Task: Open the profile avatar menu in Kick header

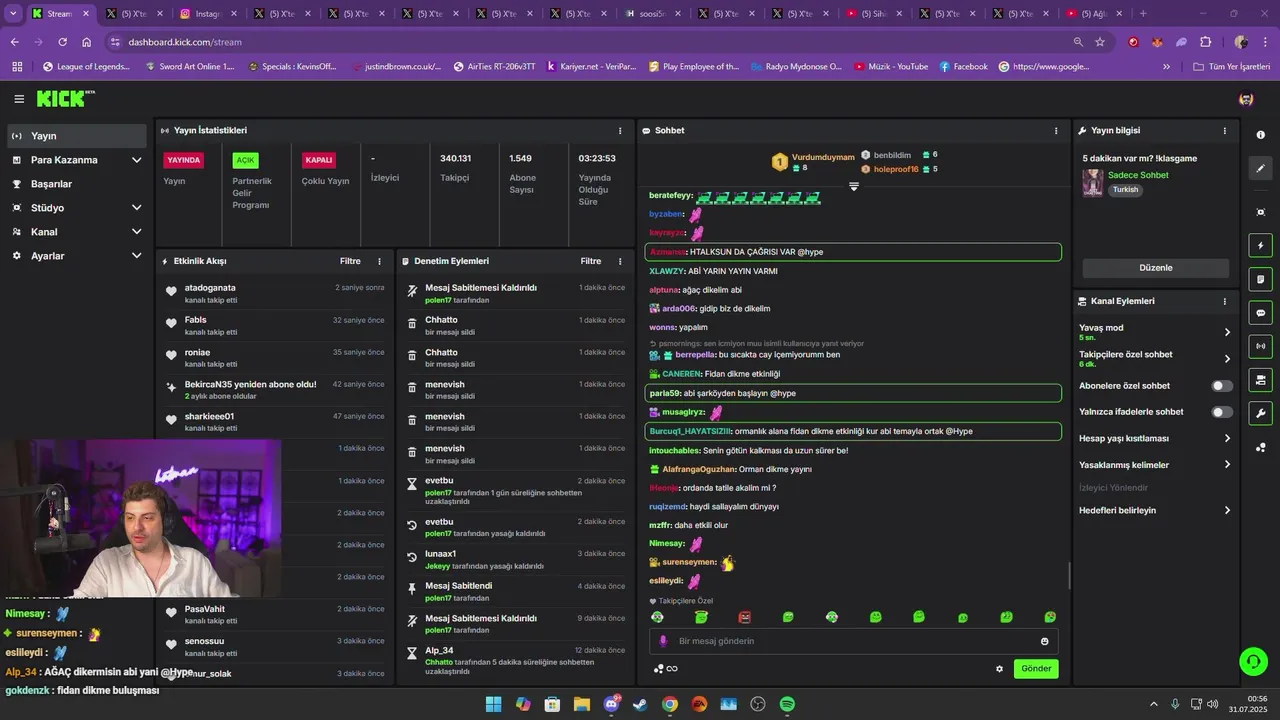Action: point(1246,99)
